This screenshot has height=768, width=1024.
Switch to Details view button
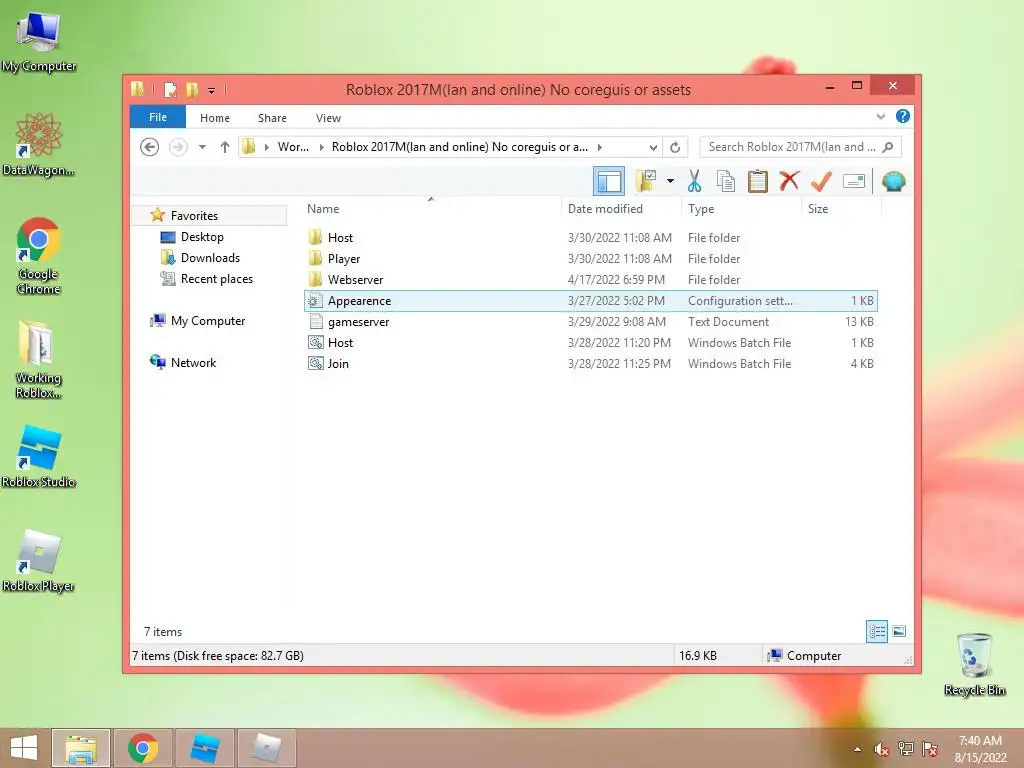click(x=876, y=631)
